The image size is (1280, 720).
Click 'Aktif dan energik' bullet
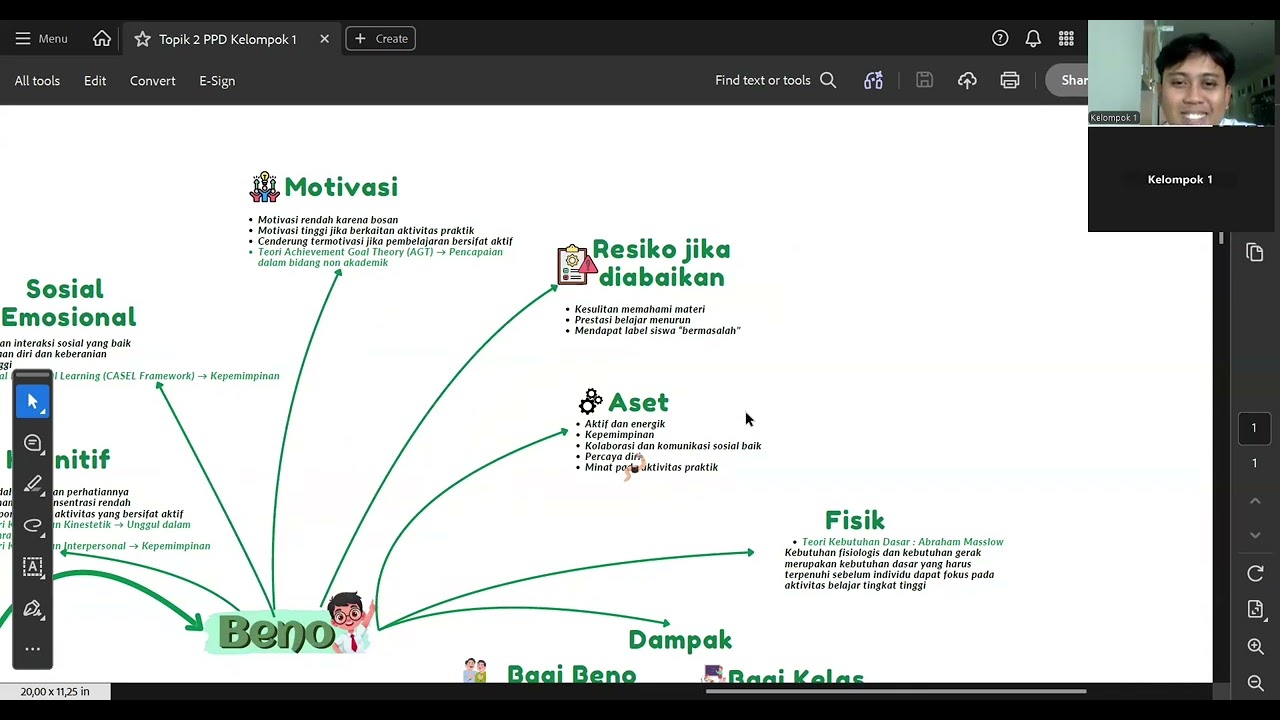tap(625, 424)
